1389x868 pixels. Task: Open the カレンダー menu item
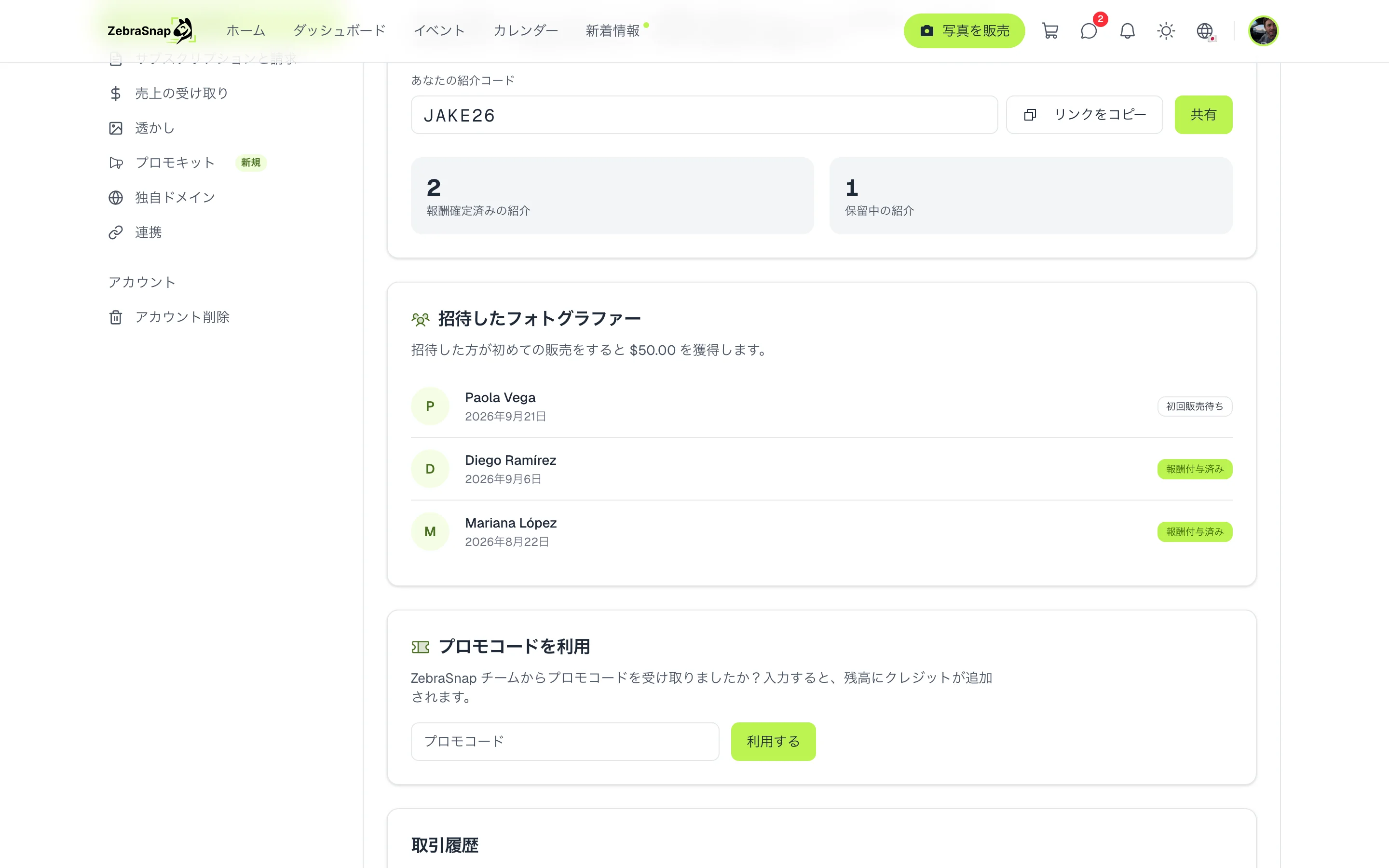525,31
